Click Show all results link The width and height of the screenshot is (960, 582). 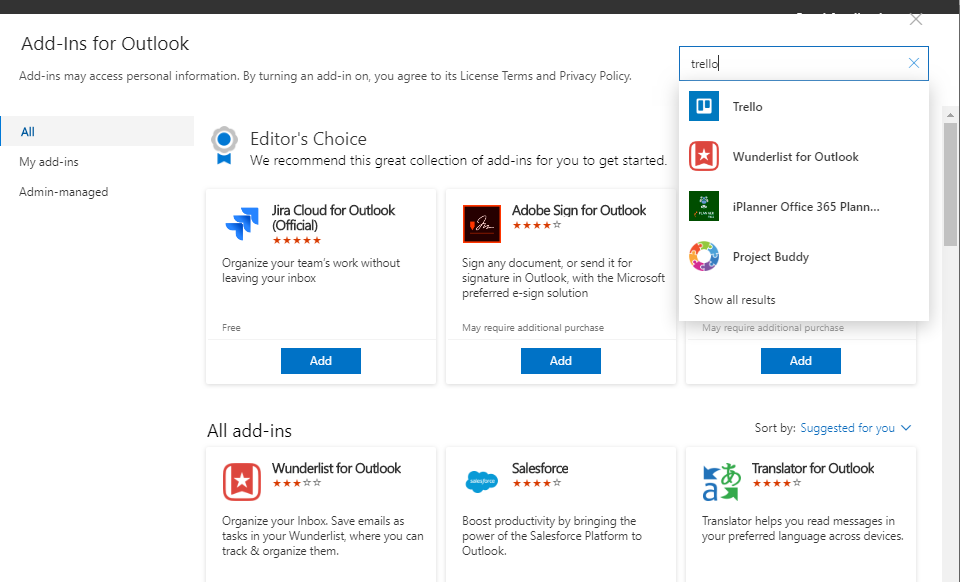point(735,300)
